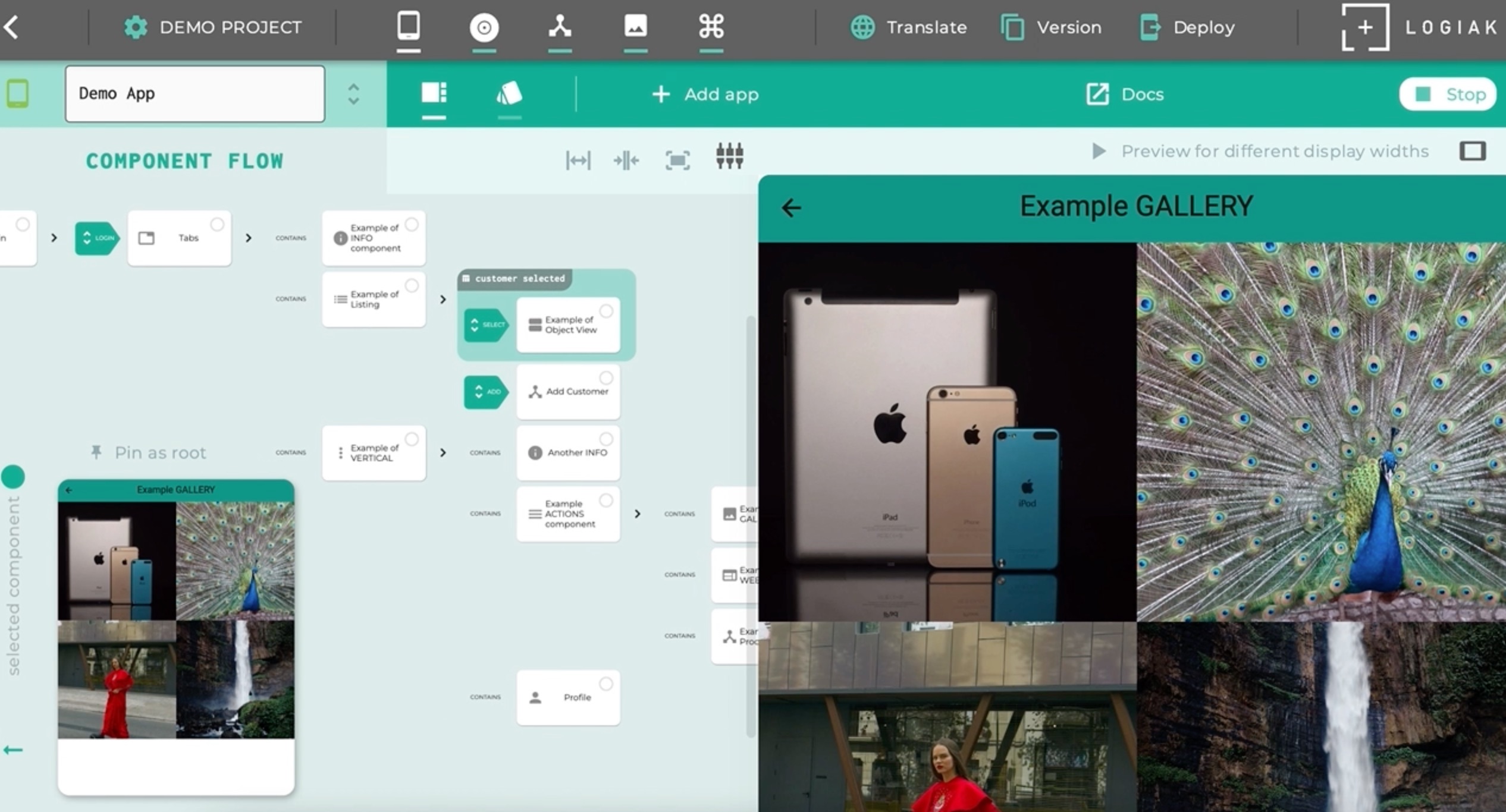Select the radio circle on Tabs node
This screenshot has width=1506, height=812.
pos(217,225)
